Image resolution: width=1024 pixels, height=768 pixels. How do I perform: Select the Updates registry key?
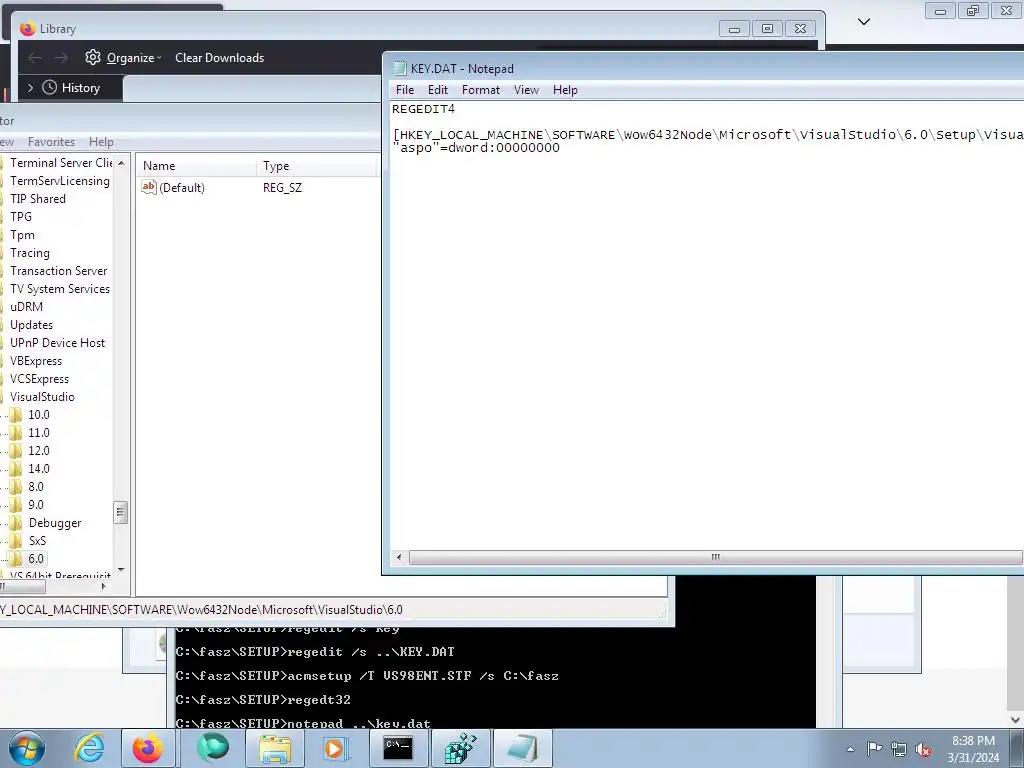[31, 325]
